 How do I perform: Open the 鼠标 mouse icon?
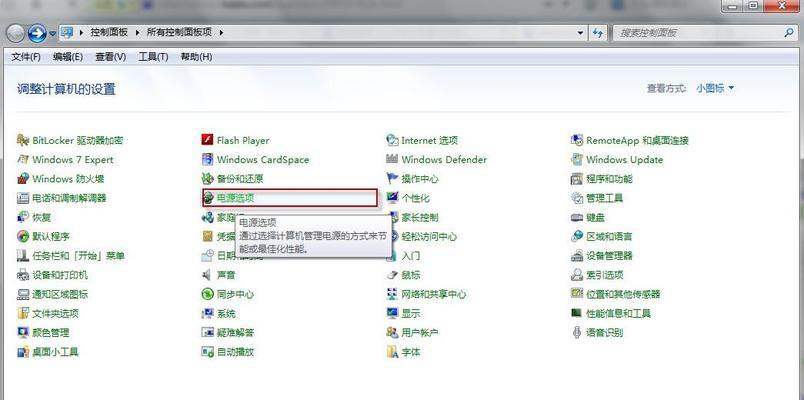pos(392,275)
